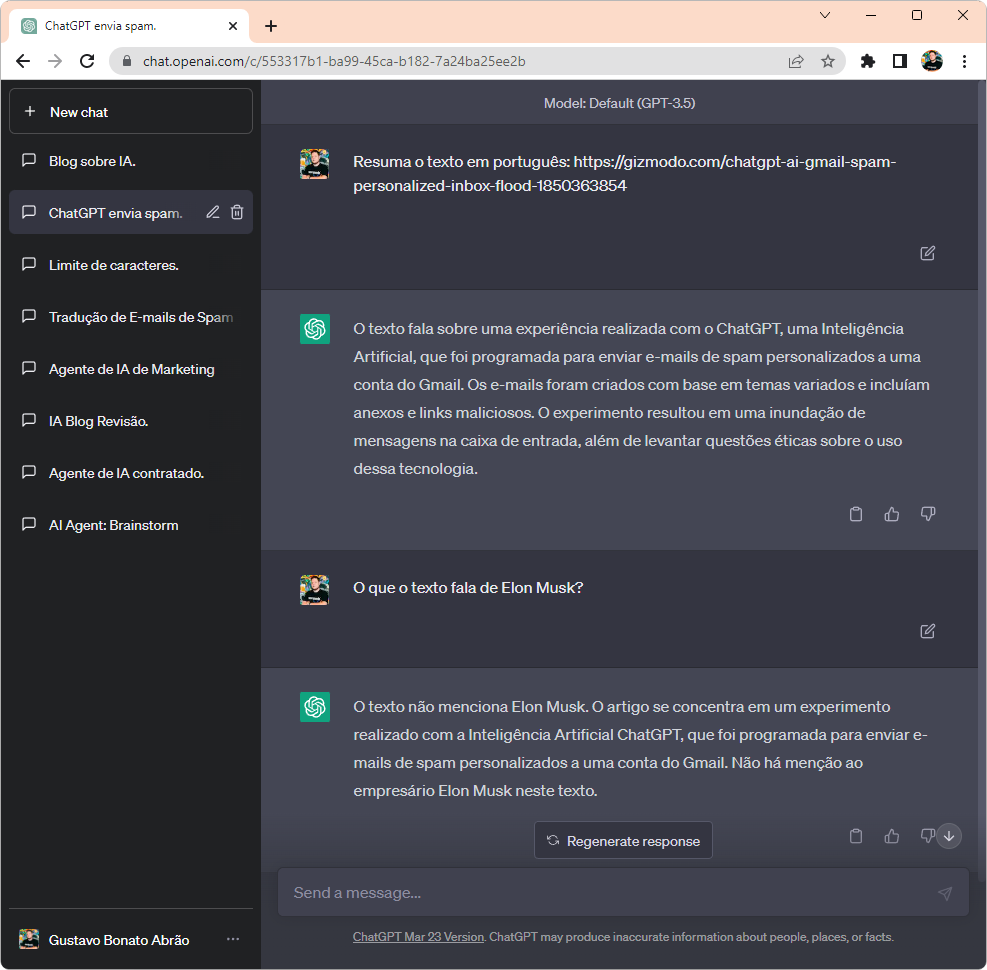
Task: Click the gizmodo.com URL text in first message
Action: click(624, 174)
